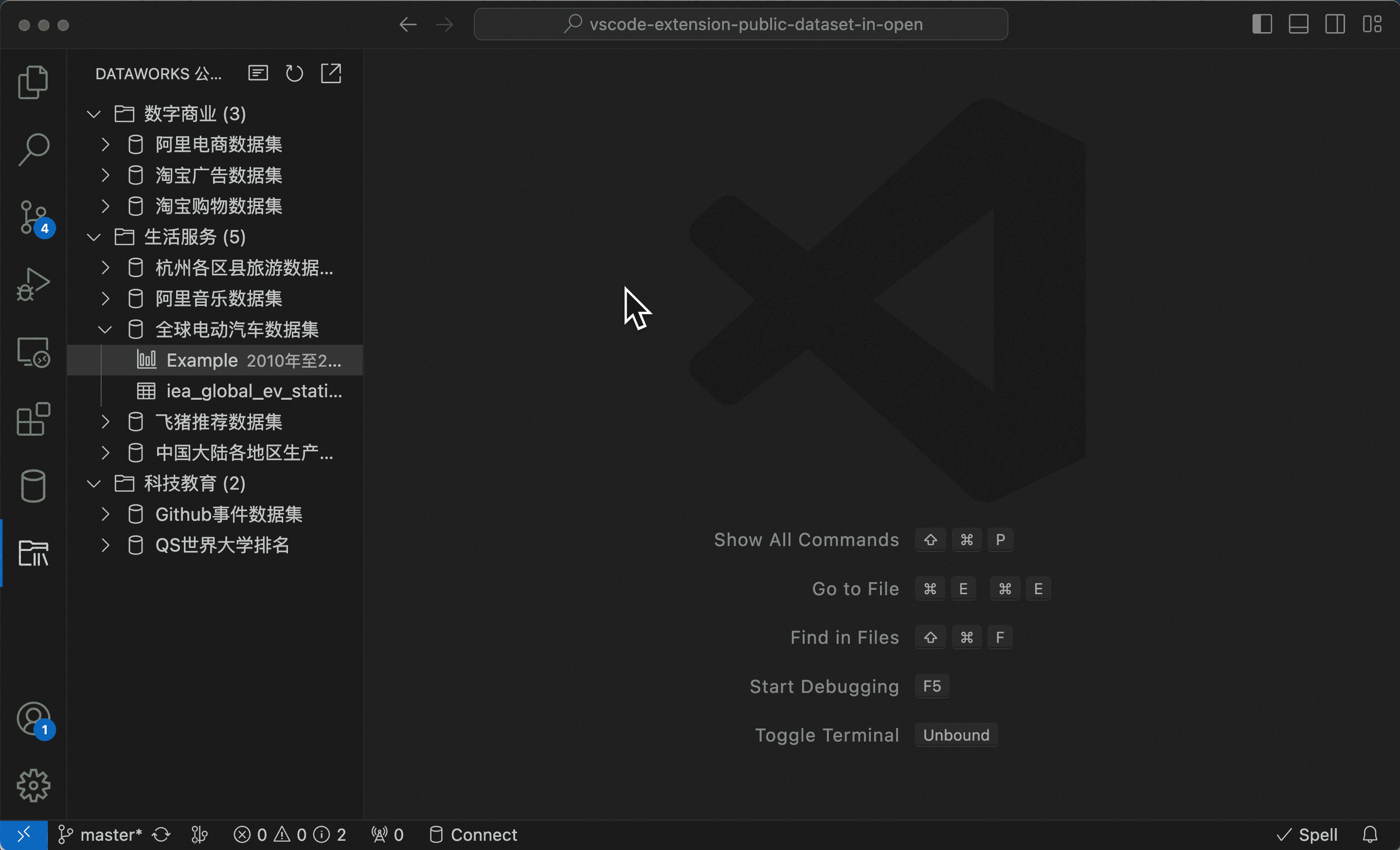
Task: Toggle the bottom panel visibility
Action: click(x=1298, y=24)
